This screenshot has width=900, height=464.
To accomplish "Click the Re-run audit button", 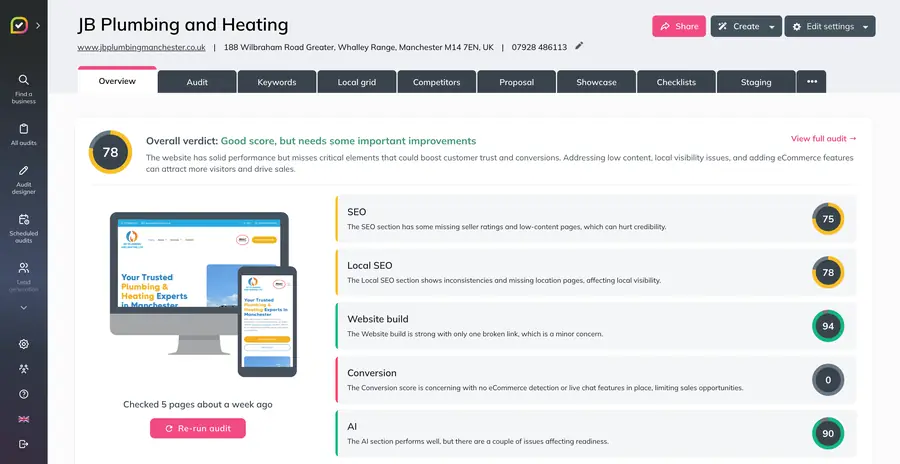I will coord(198,428).
